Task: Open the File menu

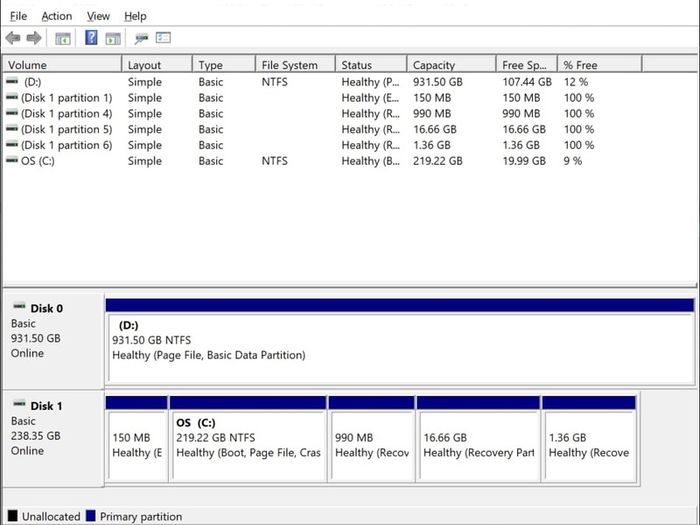Action: [x=18, y=16]
